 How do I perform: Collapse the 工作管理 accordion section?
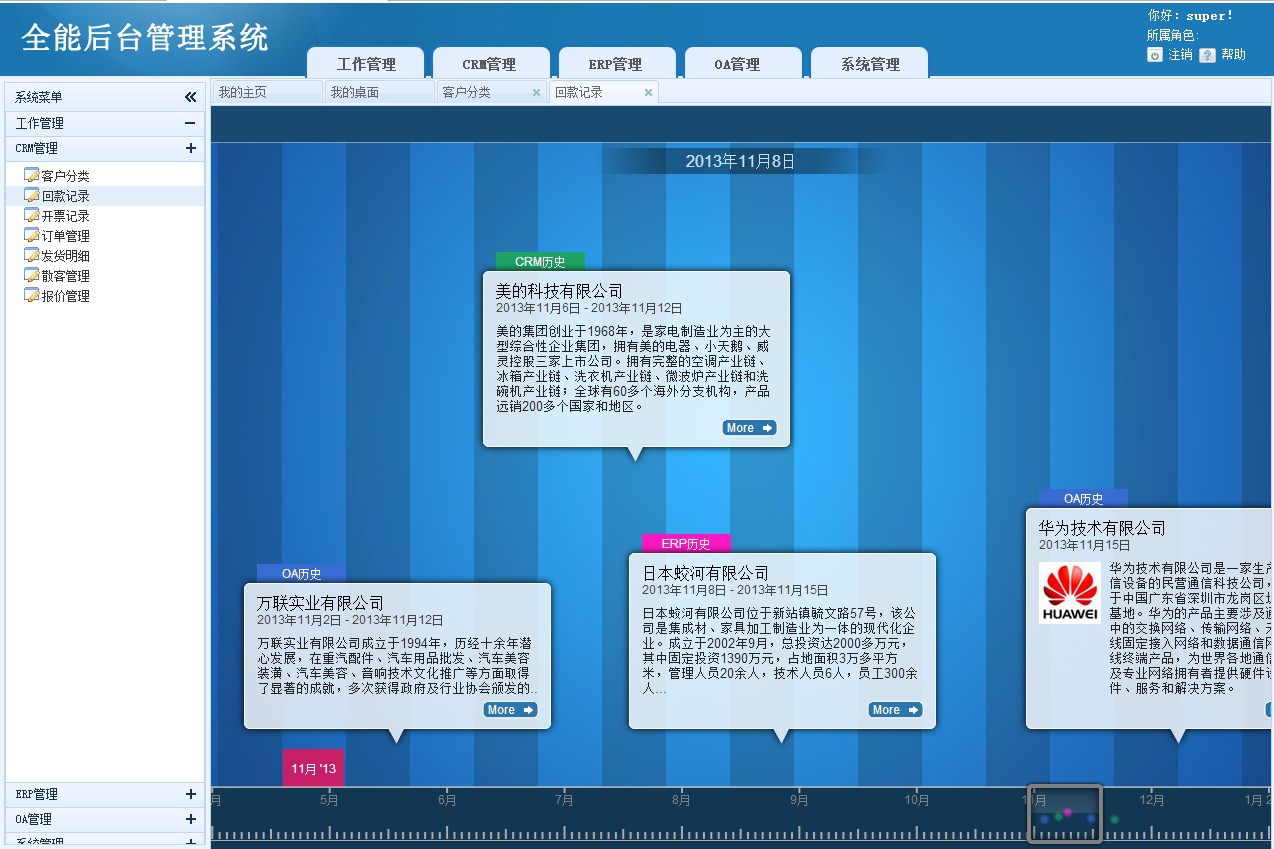point(190,123)
